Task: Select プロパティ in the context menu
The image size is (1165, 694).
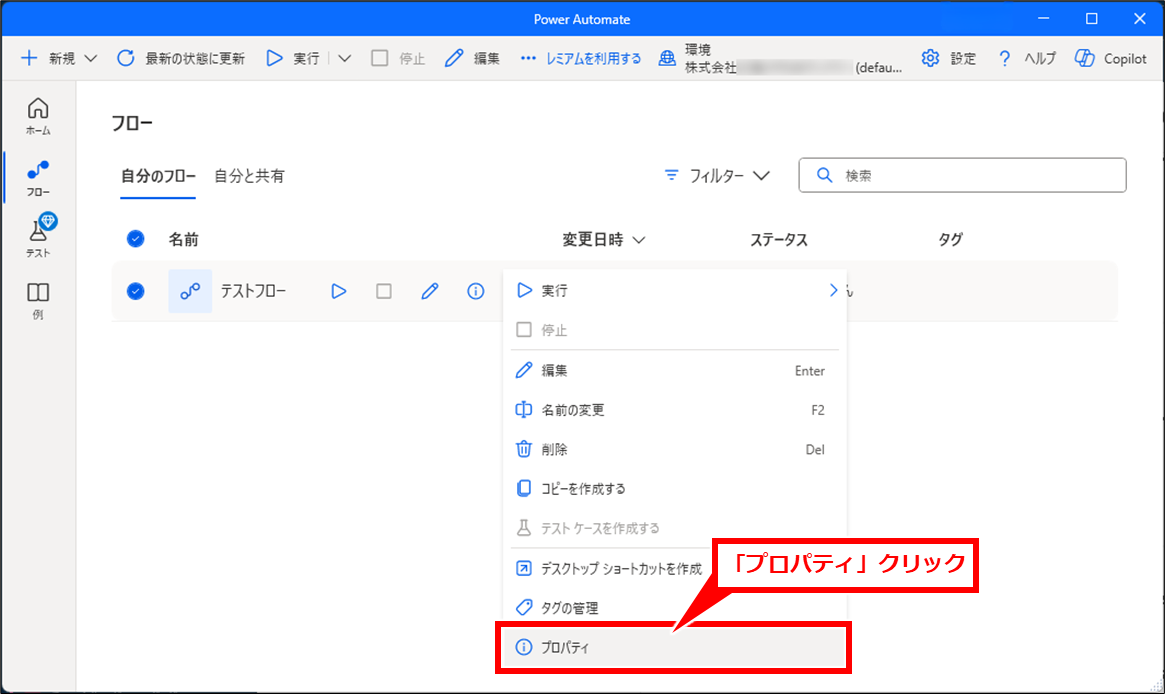Action: click(x=566, y=648)
